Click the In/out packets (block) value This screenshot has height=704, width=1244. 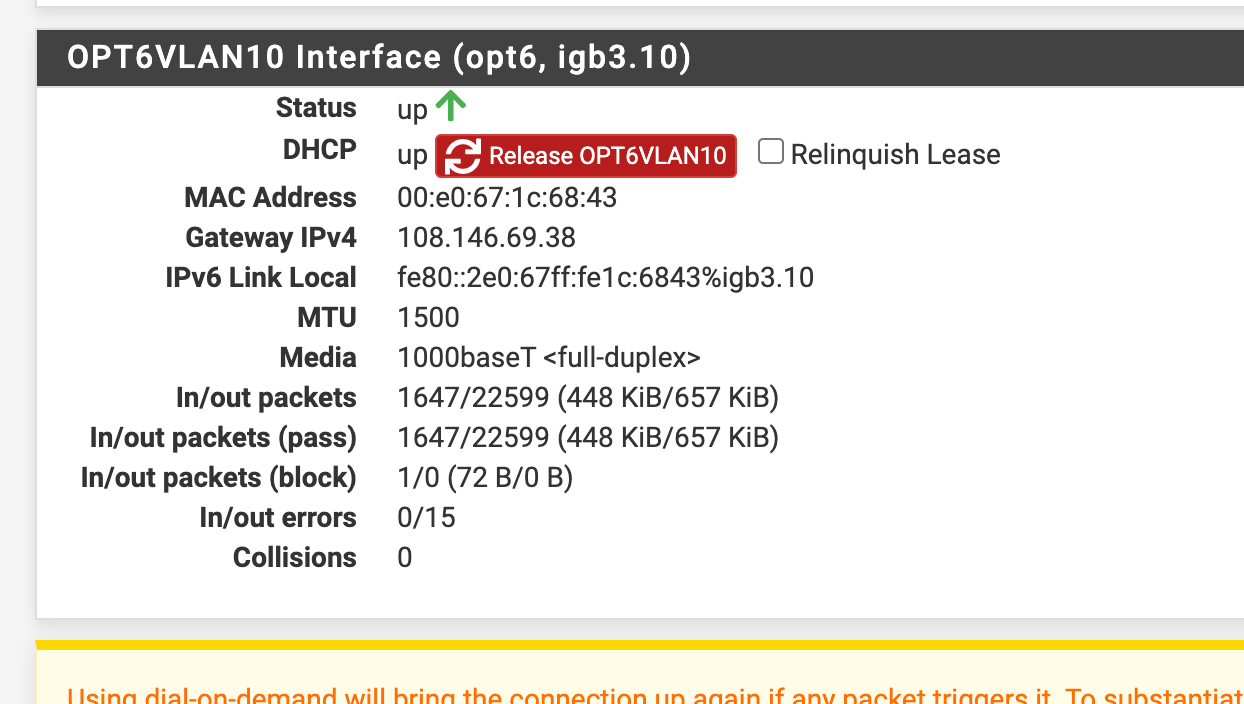point(485,478)
